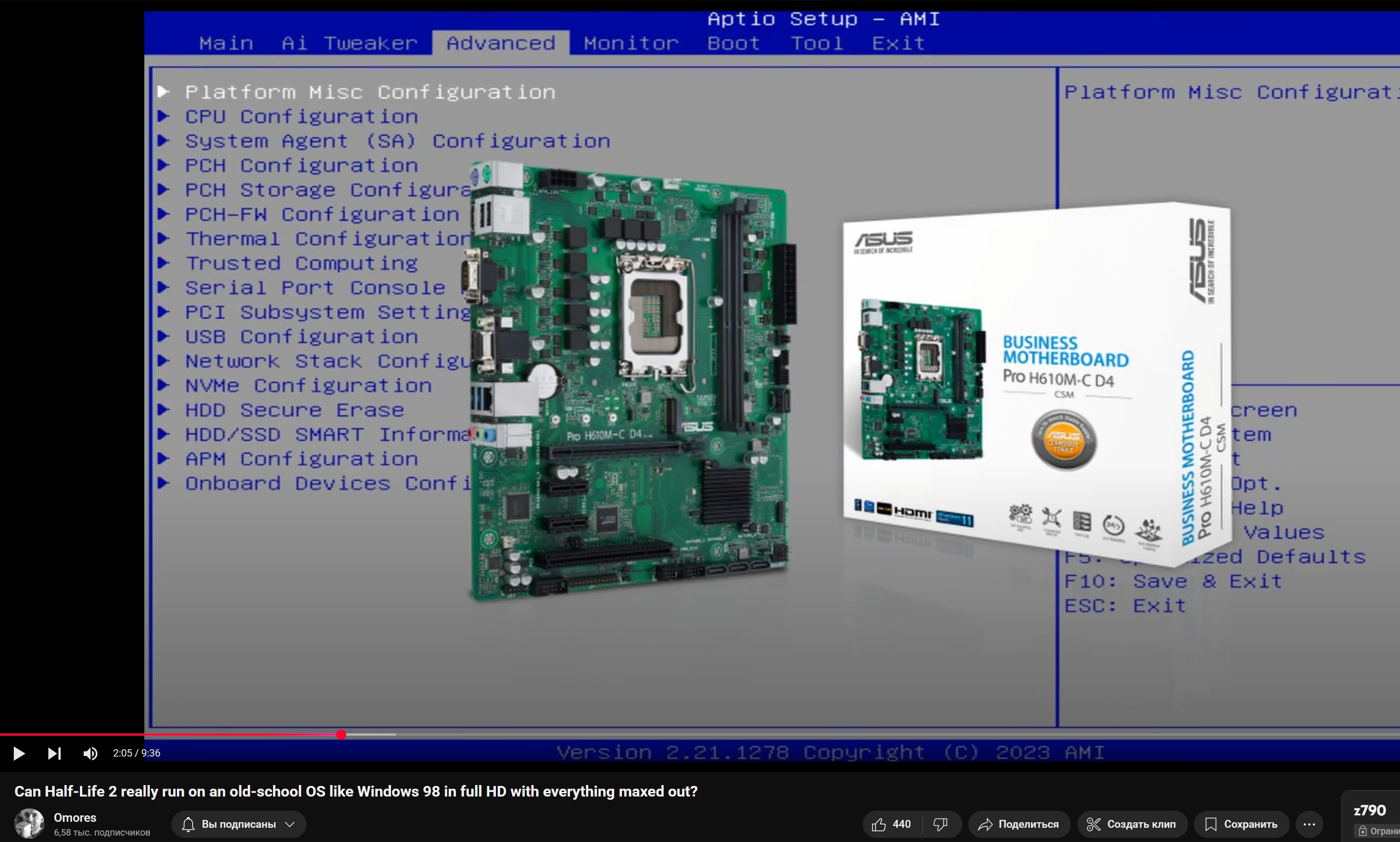Create a clip with Создать клип

pyautogui.click(x=1131, y=824)
